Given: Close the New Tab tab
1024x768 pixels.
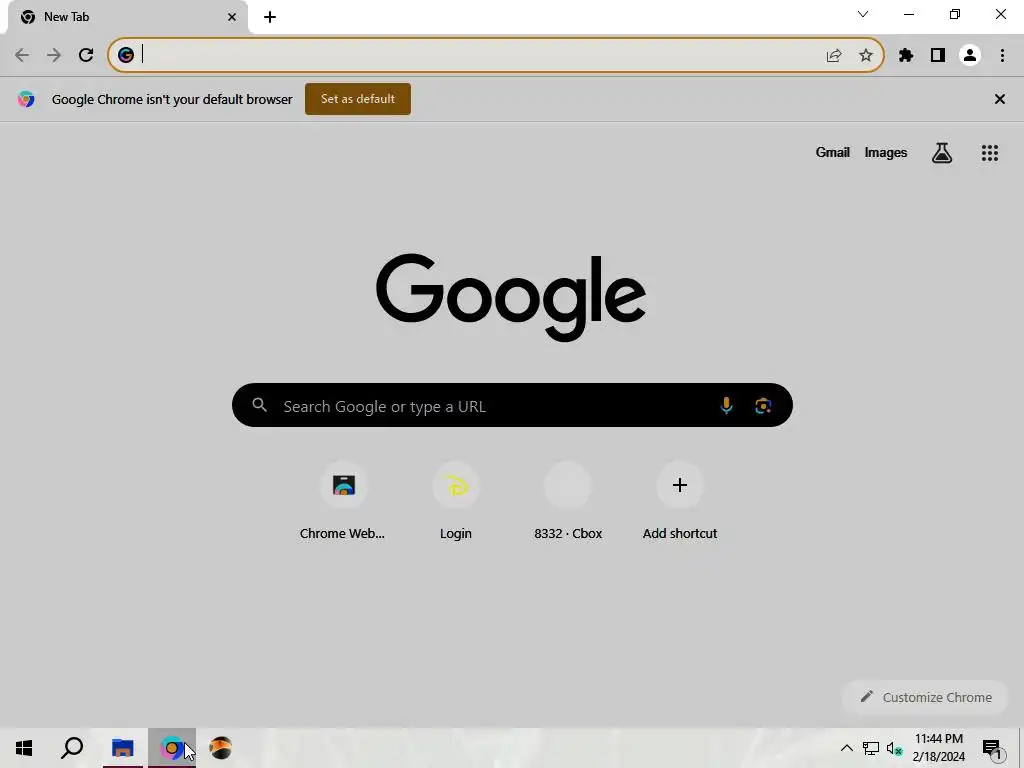Looking at the screenshot, I should 232,17.
